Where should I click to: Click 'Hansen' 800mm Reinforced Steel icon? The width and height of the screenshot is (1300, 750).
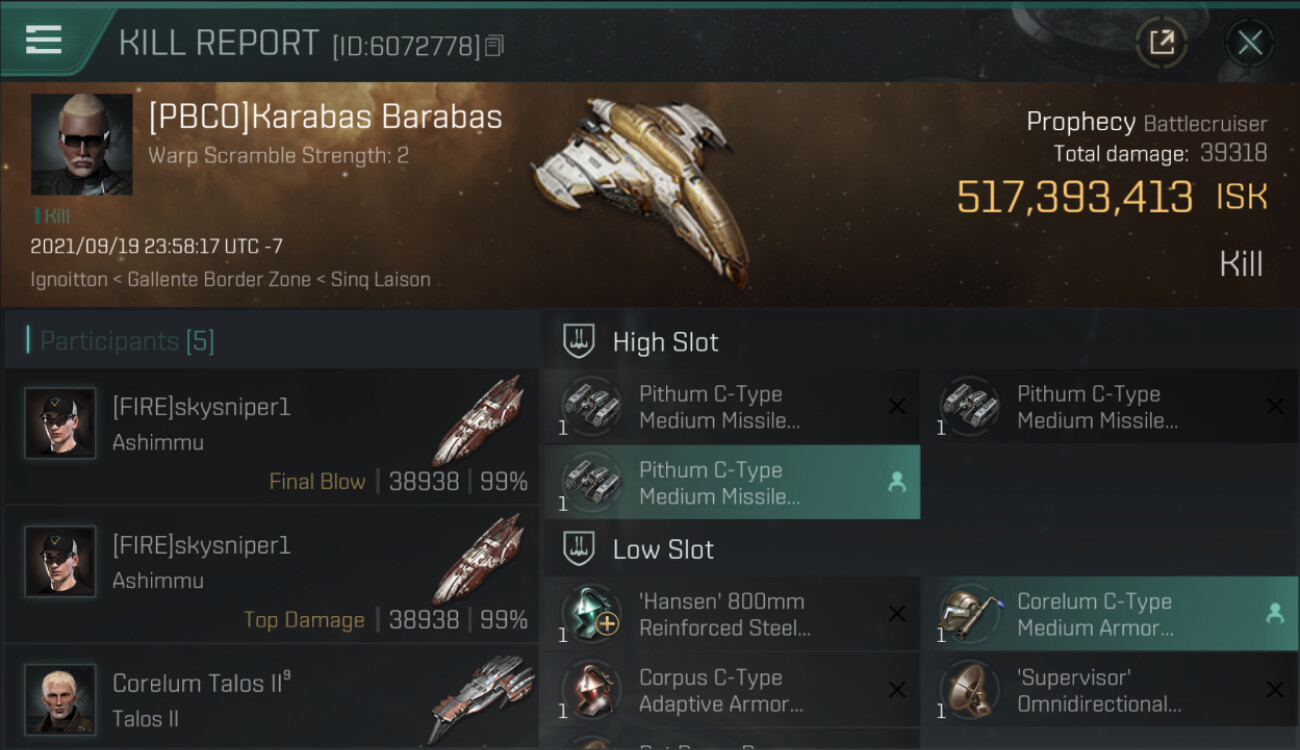pos(591,614)
